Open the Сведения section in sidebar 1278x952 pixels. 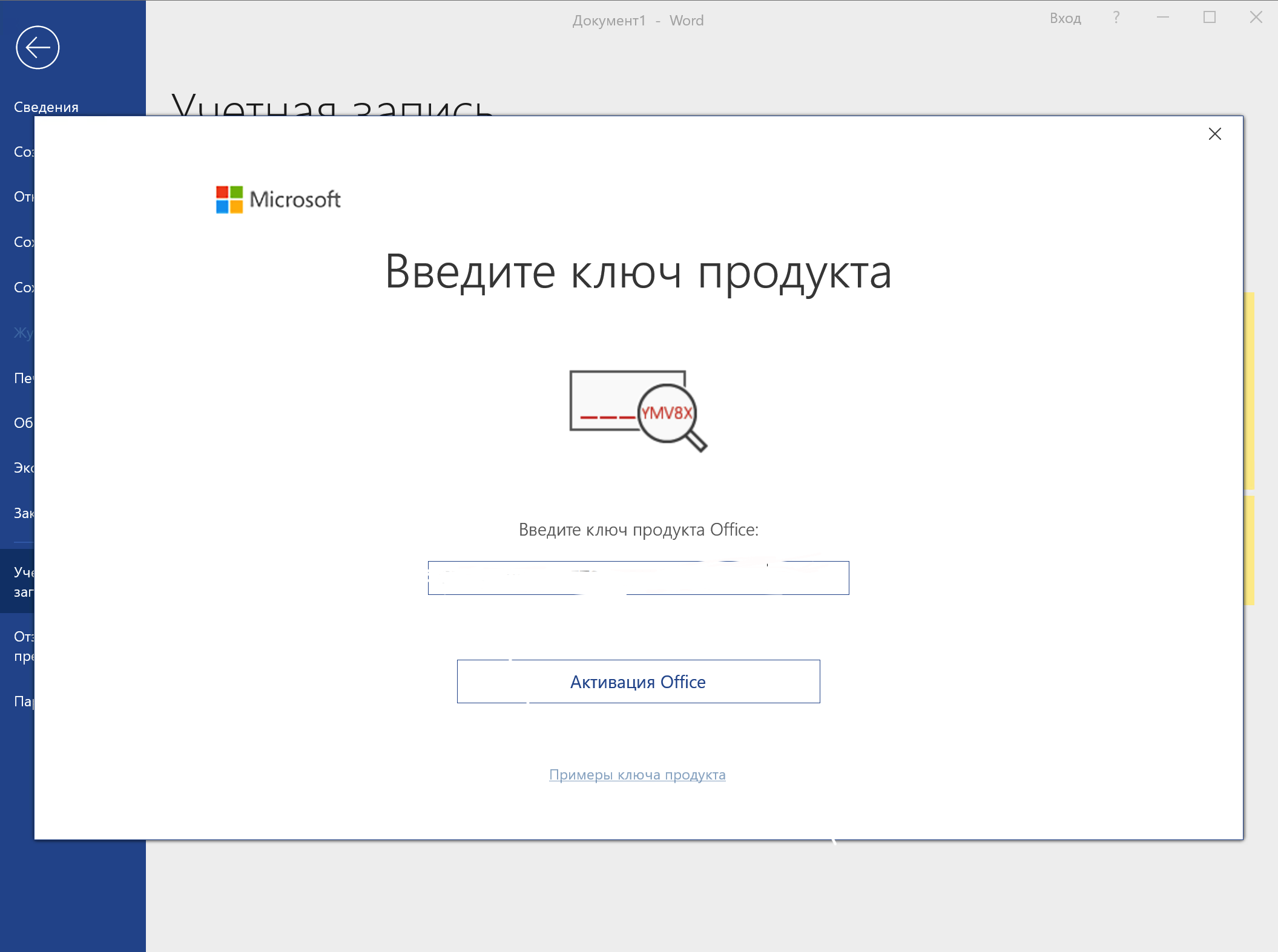click(46, 107)
